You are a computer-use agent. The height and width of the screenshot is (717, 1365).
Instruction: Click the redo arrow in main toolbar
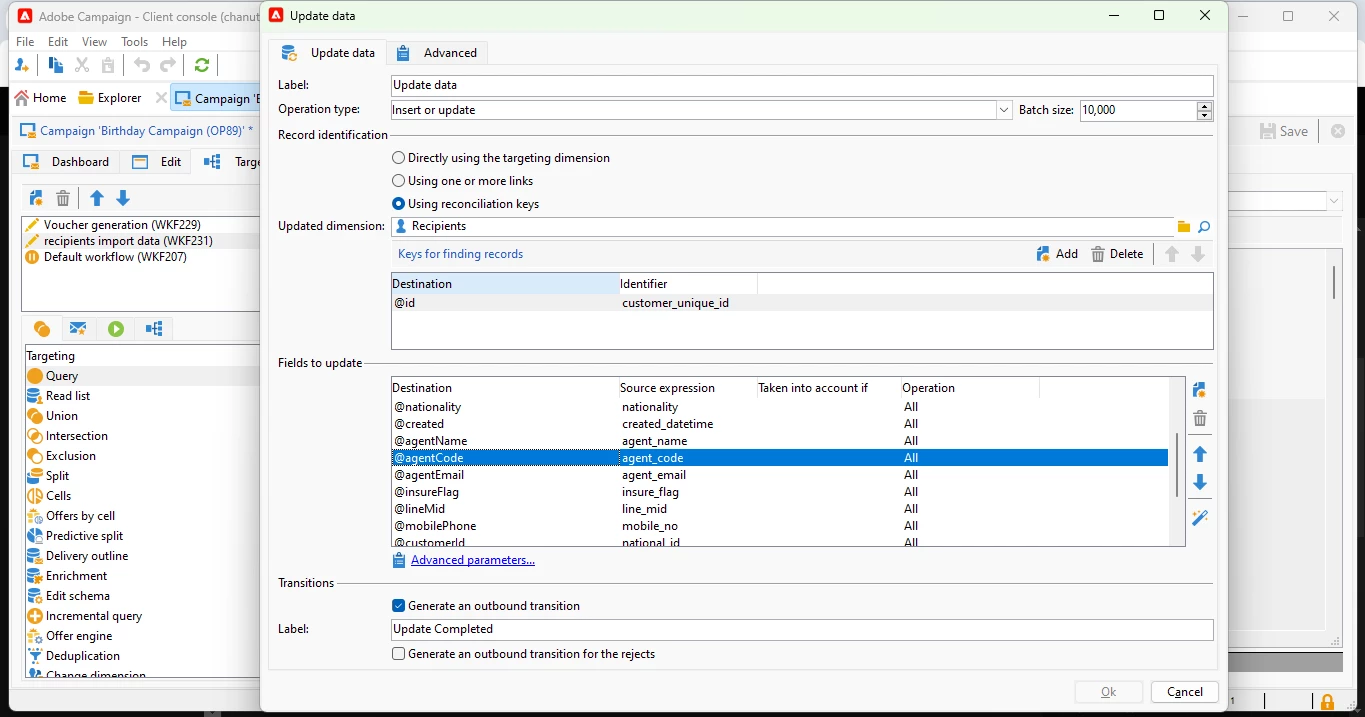click(x=168, y=65)
